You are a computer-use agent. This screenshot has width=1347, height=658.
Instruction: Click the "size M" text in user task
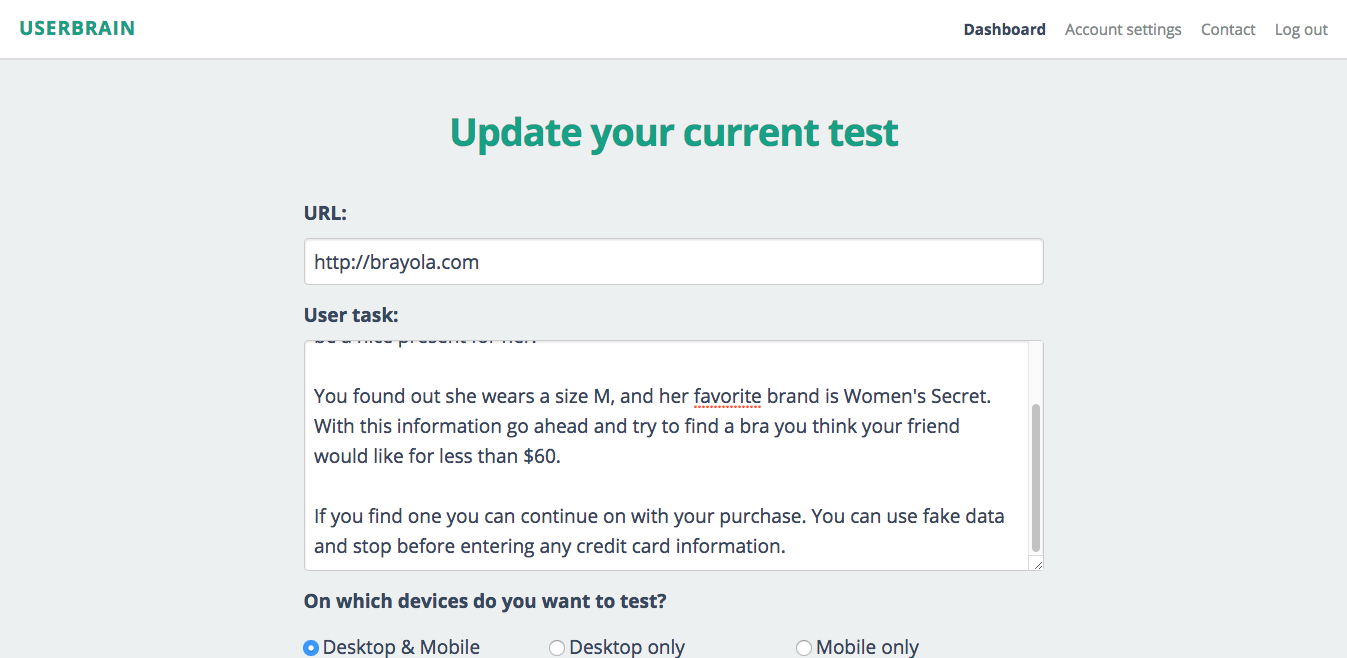585,396
